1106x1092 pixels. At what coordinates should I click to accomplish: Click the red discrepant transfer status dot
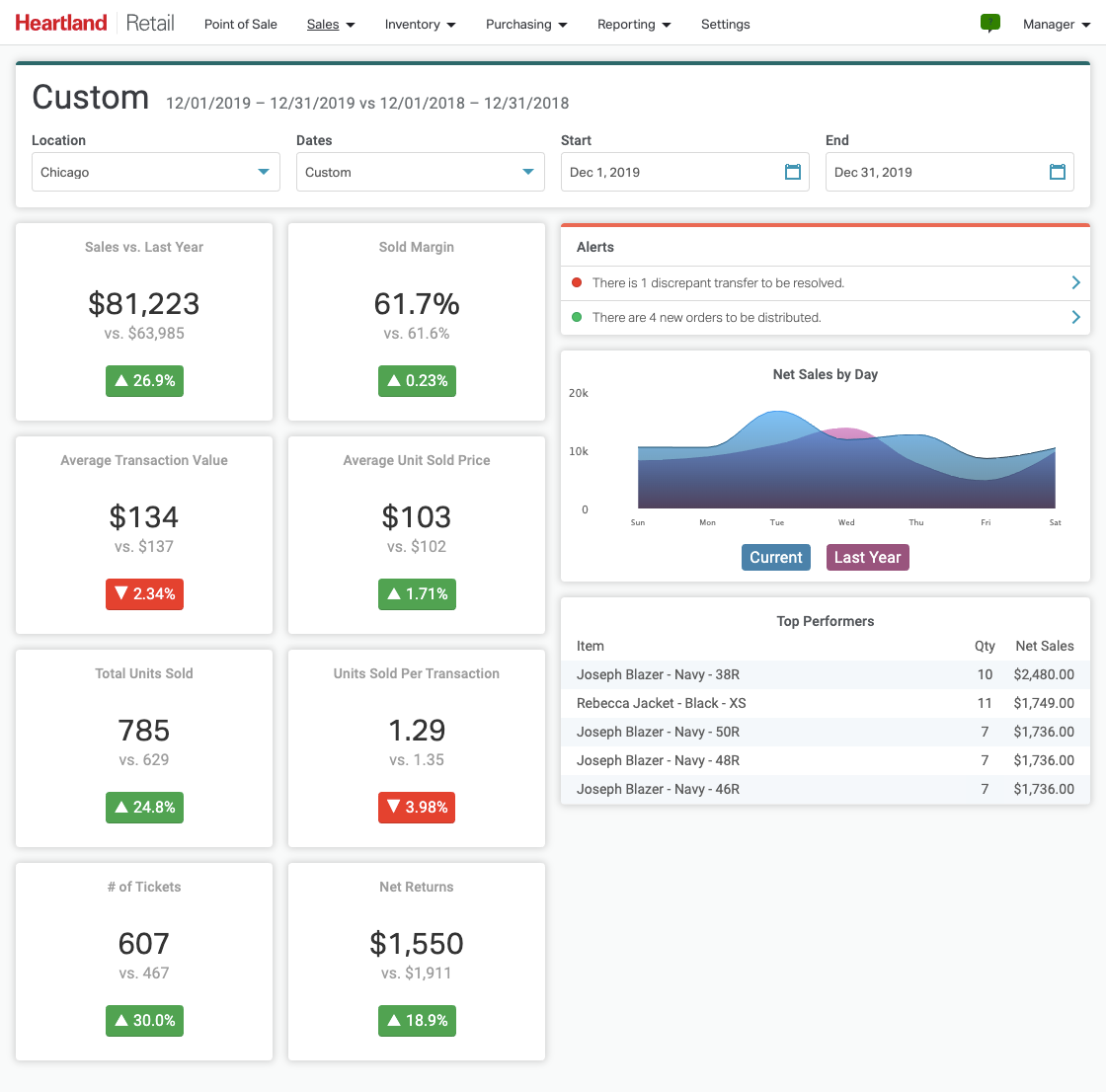(577, 283)
